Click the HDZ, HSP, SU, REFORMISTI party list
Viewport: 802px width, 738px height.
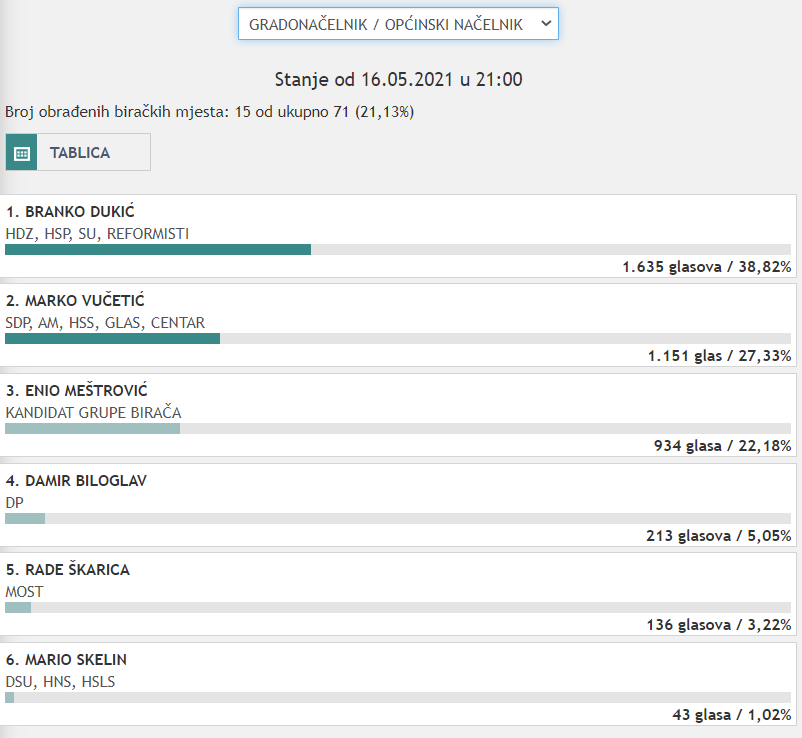click(97, 233)
